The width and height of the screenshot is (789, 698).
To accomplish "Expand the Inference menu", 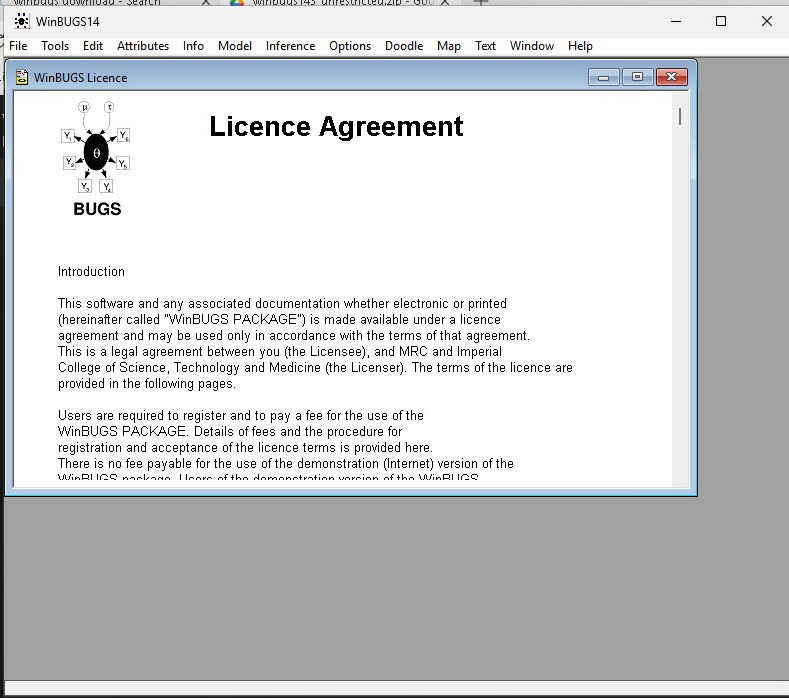I will coord(290,46).
